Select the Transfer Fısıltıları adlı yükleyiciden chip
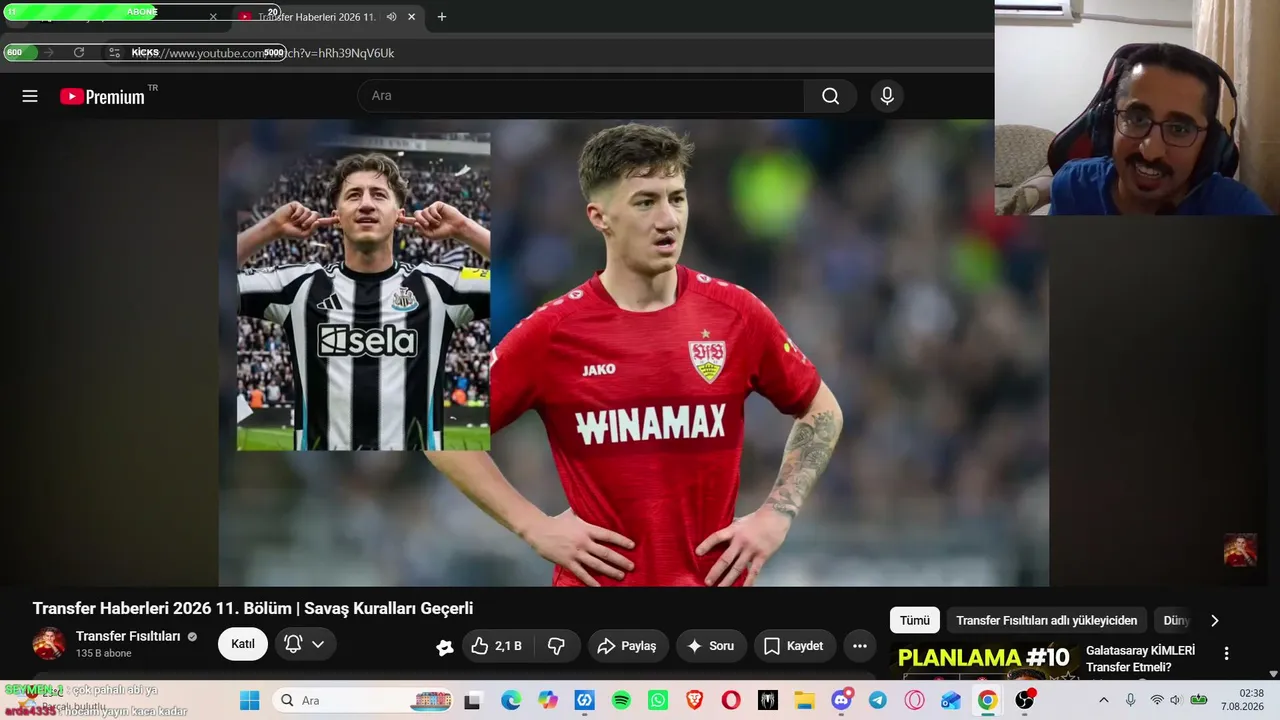 coord(1046,620)
